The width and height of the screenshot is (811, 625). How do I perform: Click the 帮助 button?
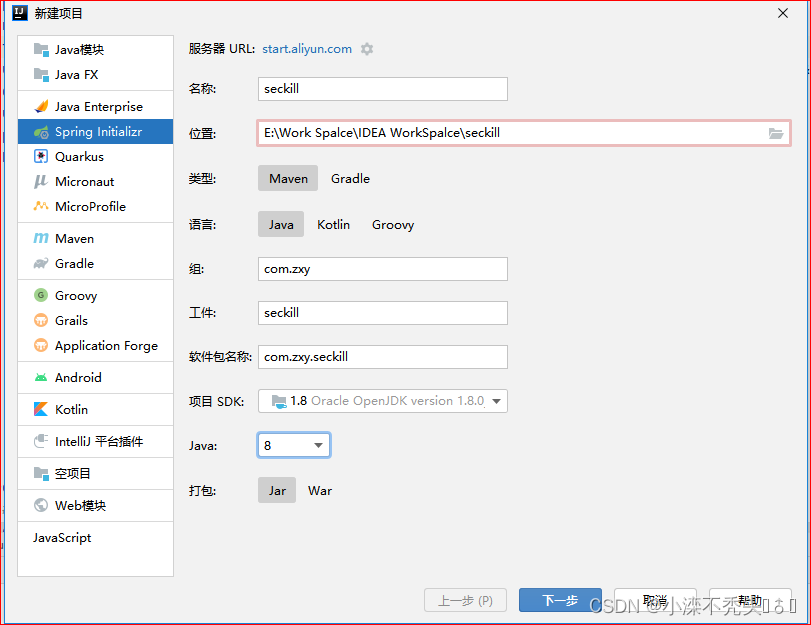[x=750, y=600]
